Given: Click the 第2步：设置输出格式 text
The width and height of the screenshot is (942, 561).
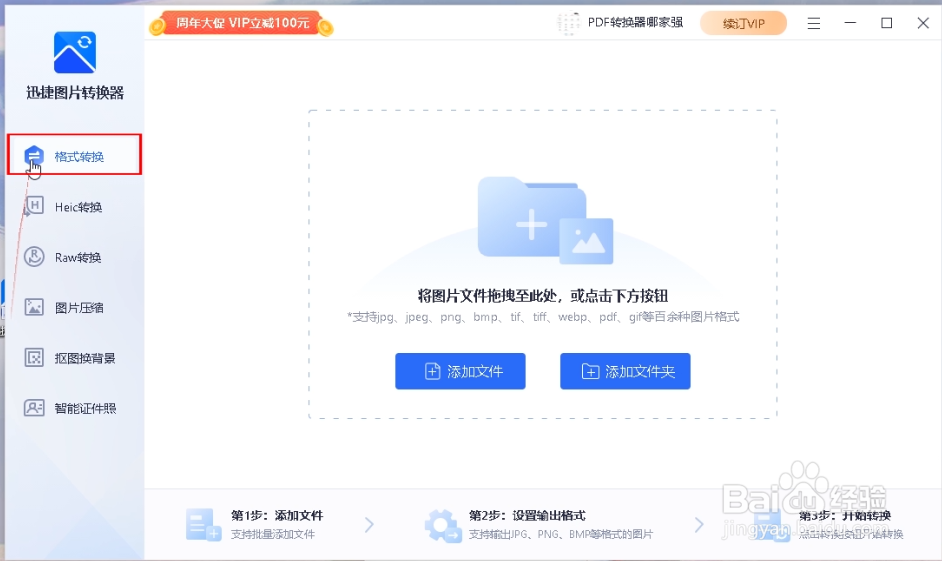Looking at the screenshot, I should click(x=527, y=515).
